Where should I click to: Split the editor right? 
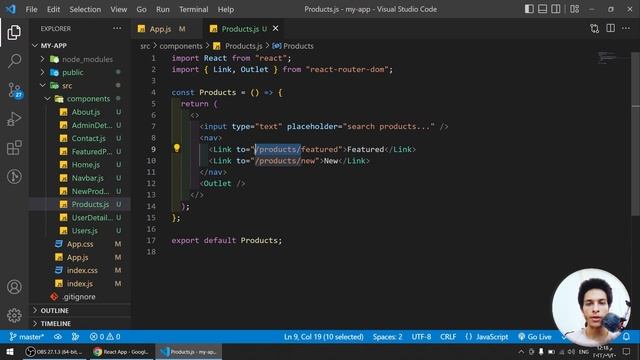point(611,29)
